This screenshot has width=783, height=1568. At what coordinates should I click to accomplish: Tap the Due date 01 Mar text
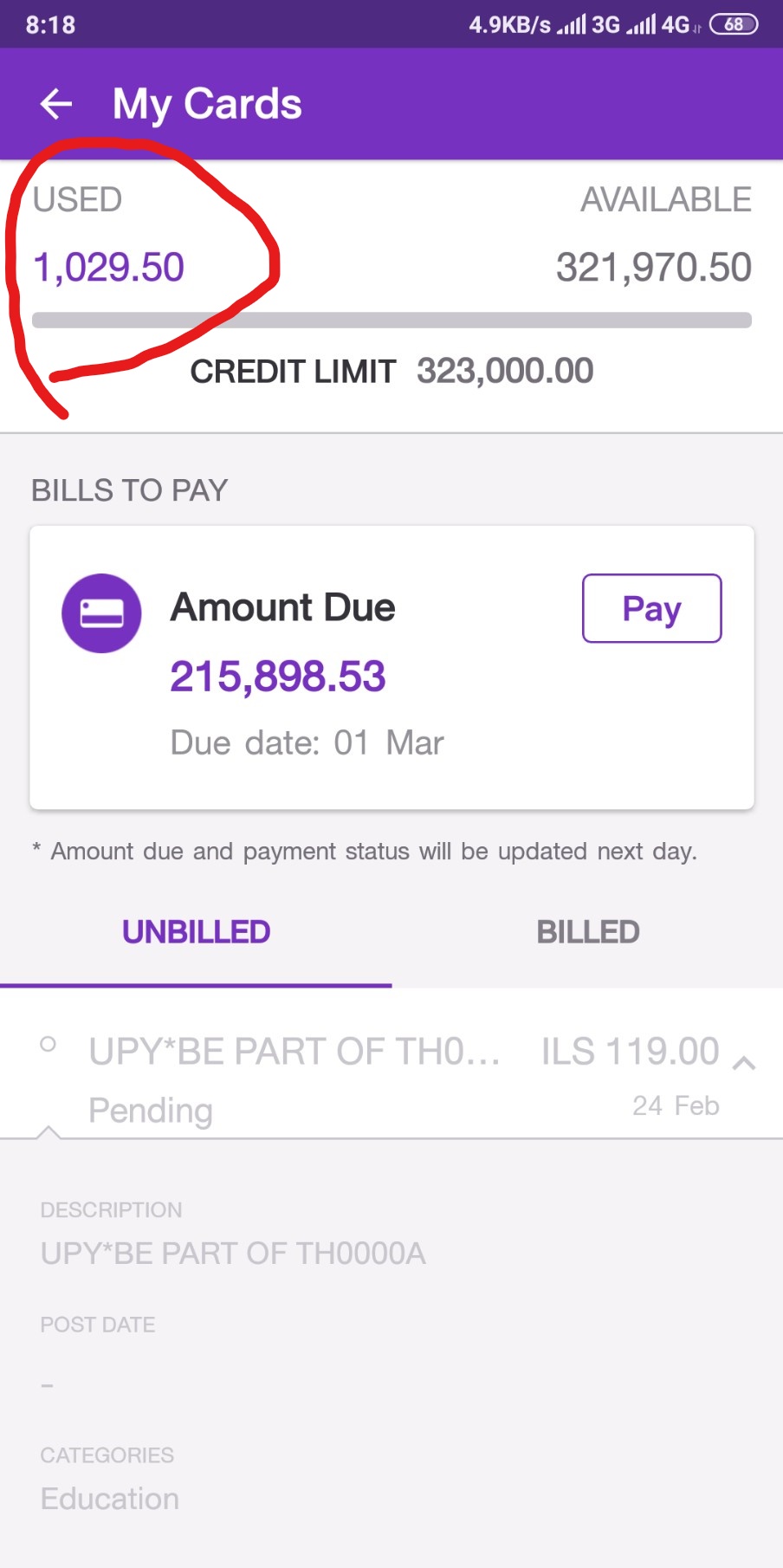click(307, 742)
